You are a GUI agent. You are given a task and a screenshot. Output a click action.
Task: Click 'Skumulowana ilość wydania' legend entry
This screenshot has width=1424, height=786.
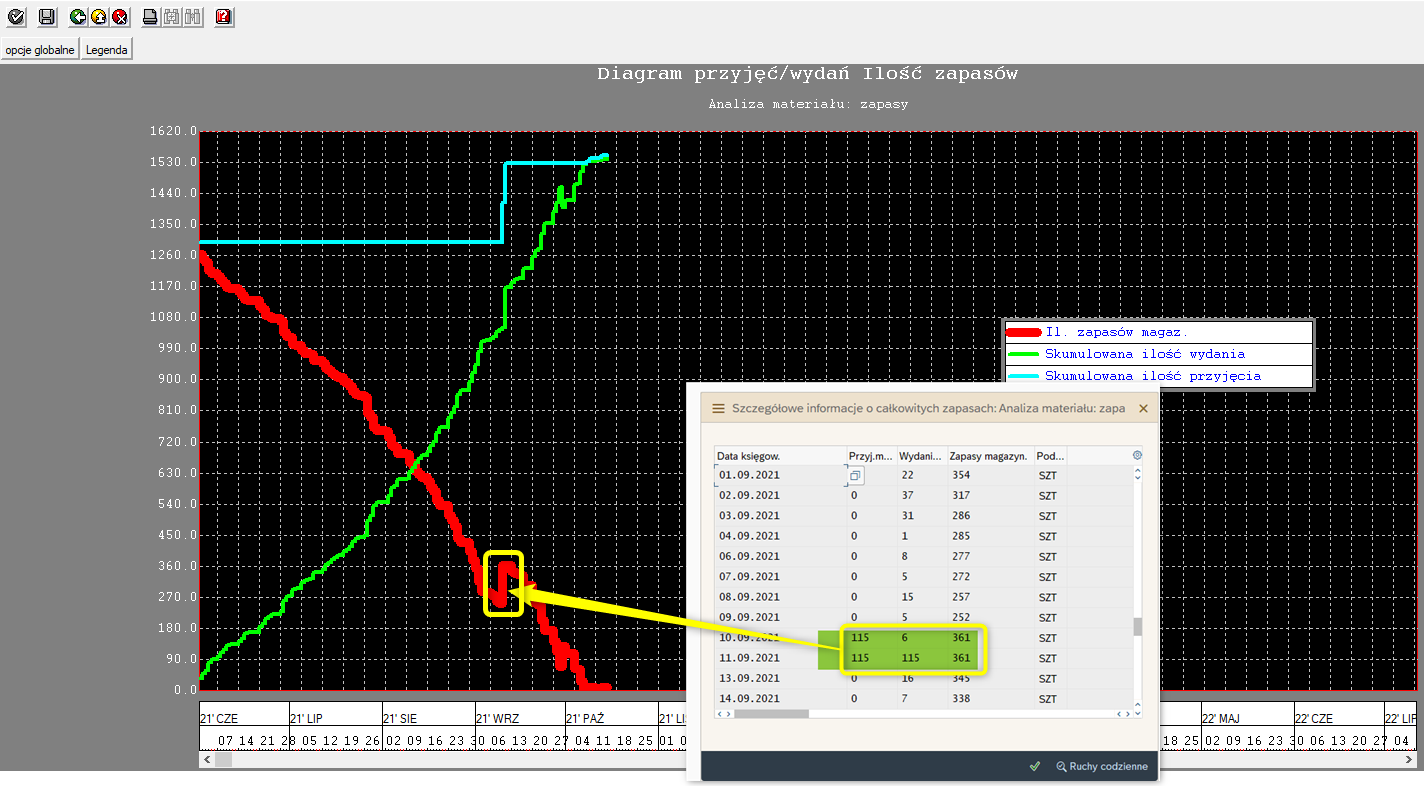[1144, 354]
